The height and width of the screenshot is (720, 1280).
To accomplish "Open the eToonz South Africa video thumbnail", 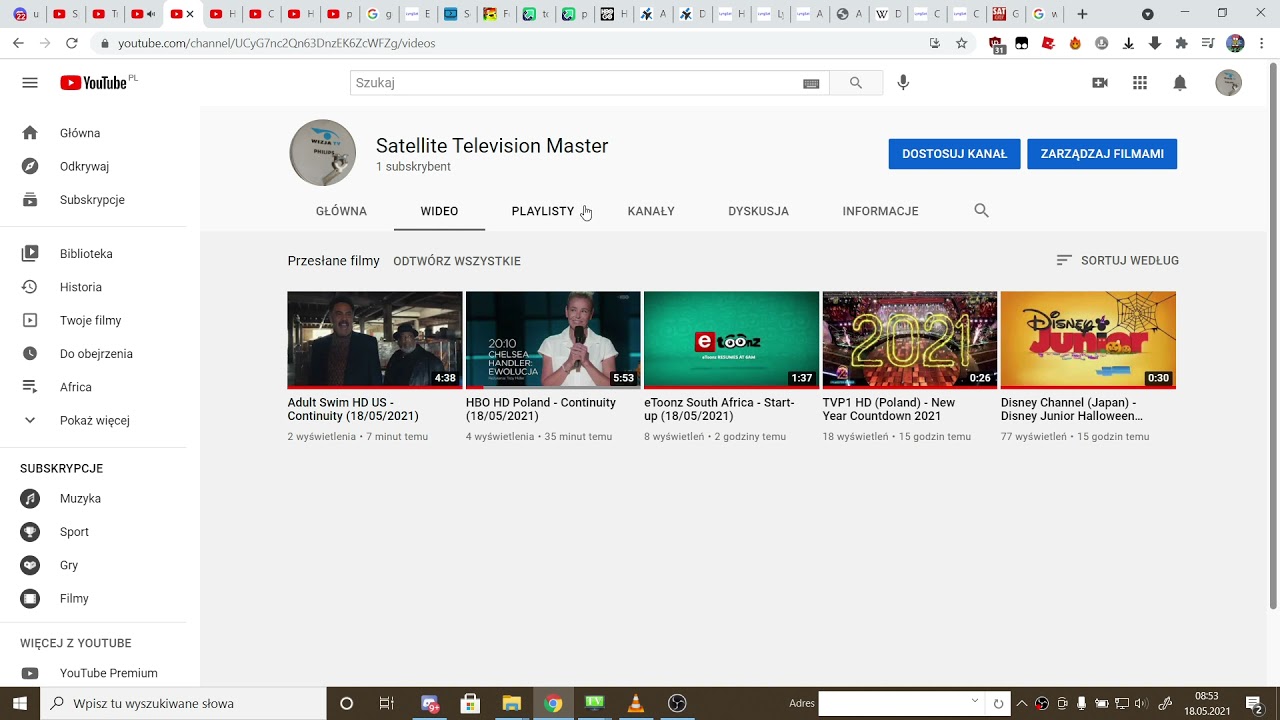I will point(731,339).
